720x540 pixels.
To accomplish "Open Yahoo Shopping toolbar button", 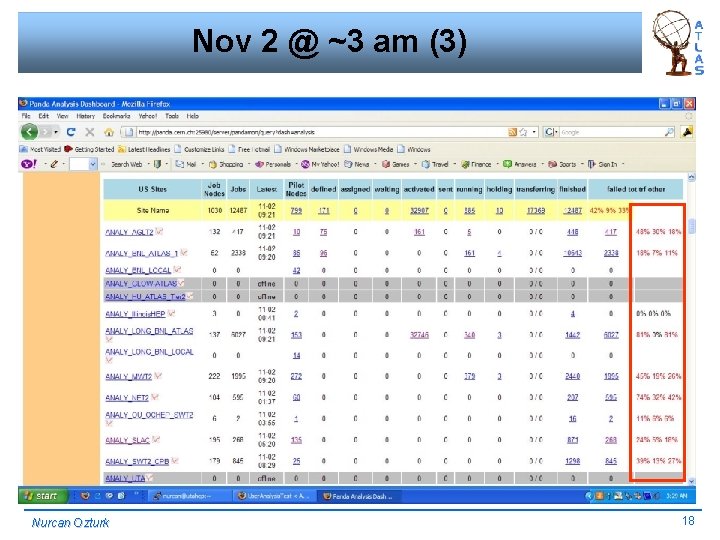I will [226, 164].
